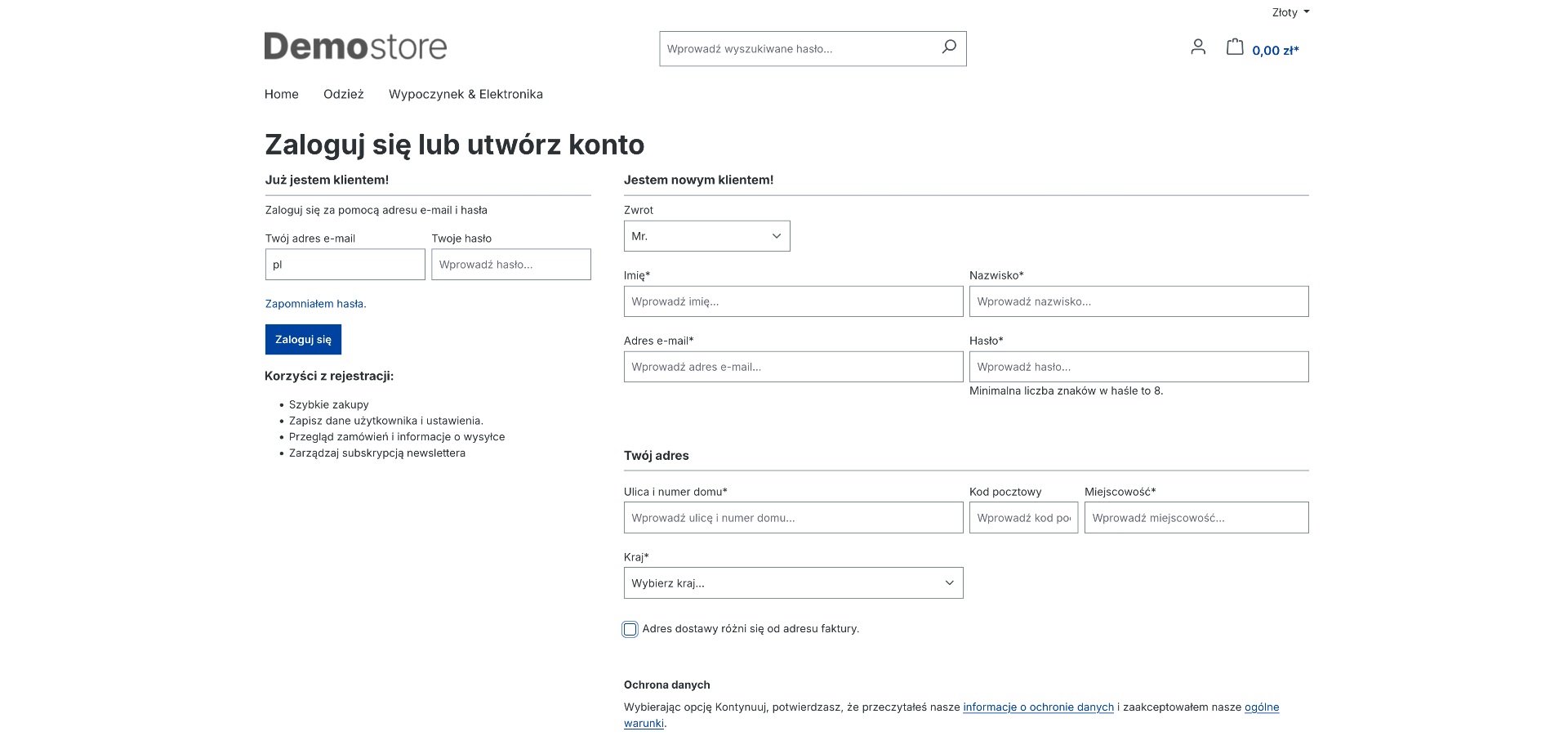Open the 'Złoty' currency dropdown

pos(1289,12)
